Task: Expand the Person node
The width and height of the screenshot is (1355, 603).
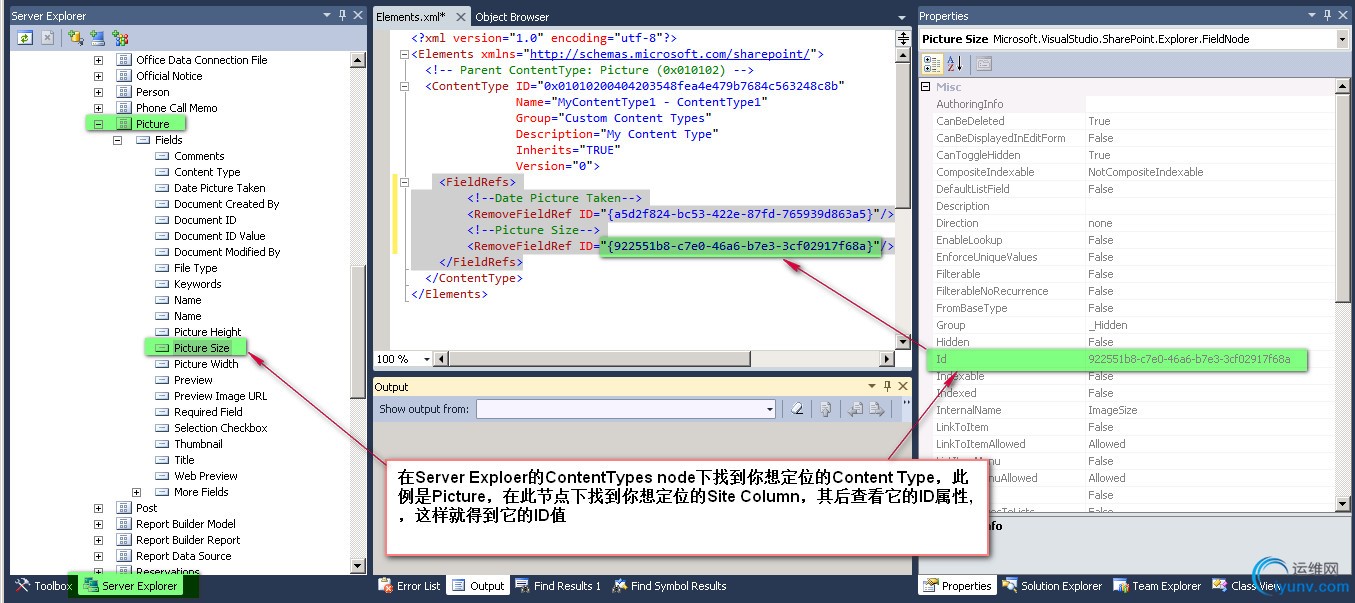Action: (x=98, y=92)
